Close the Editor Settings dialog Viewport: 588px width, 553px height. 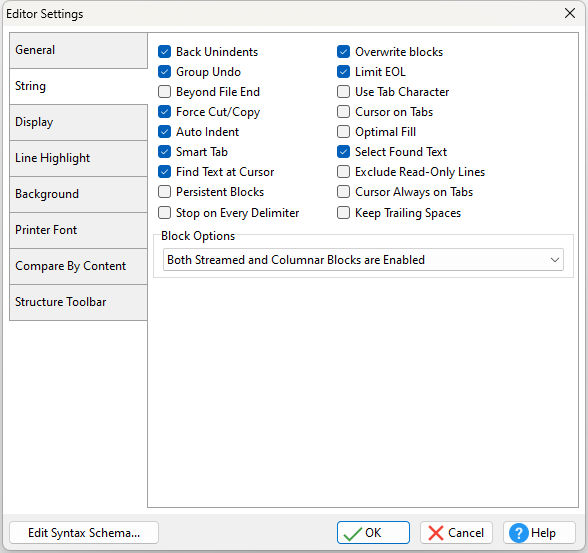[x=570, y=13]
